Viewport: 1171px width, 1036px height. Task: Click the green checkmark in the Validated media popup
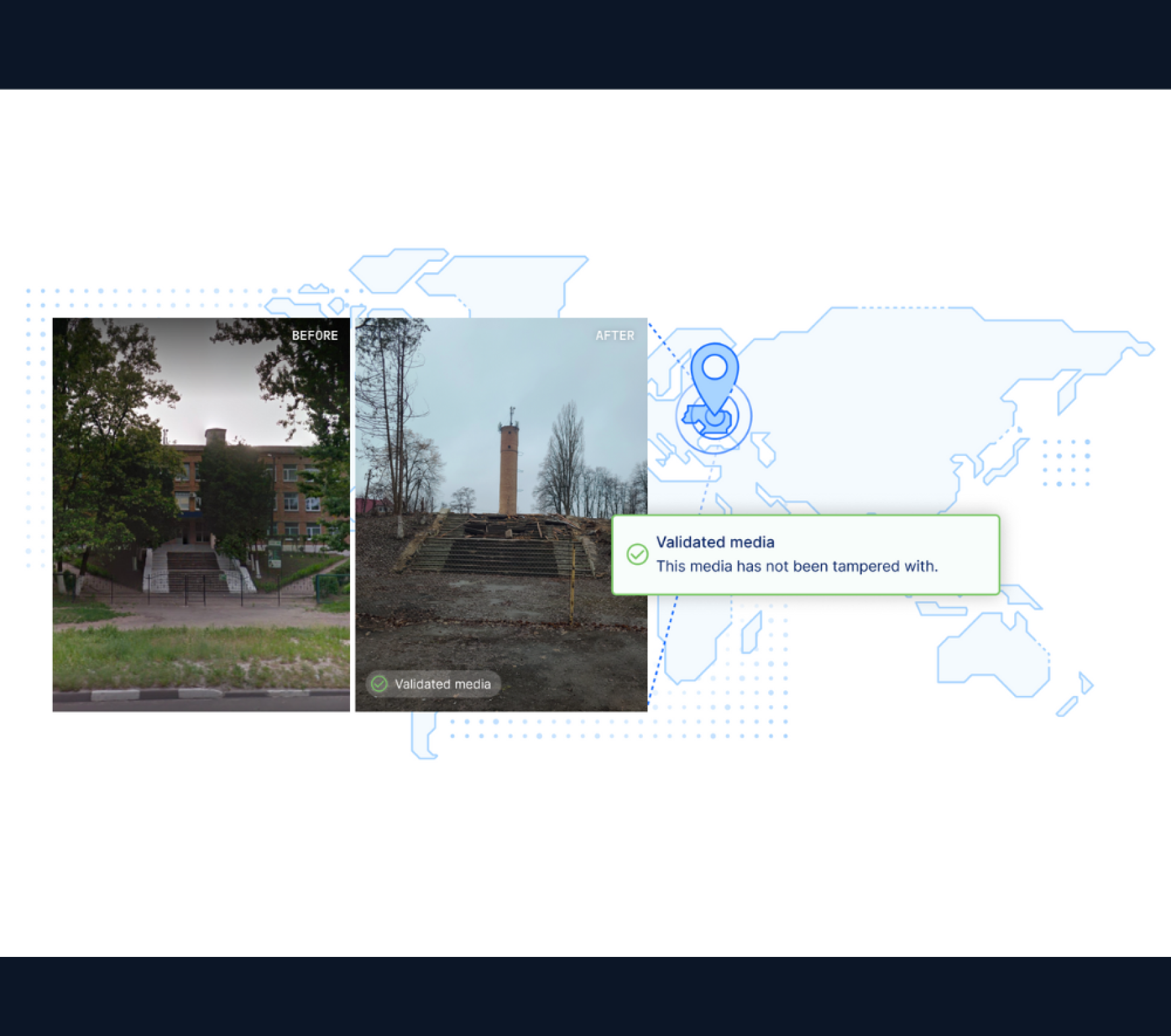point(637,554)
